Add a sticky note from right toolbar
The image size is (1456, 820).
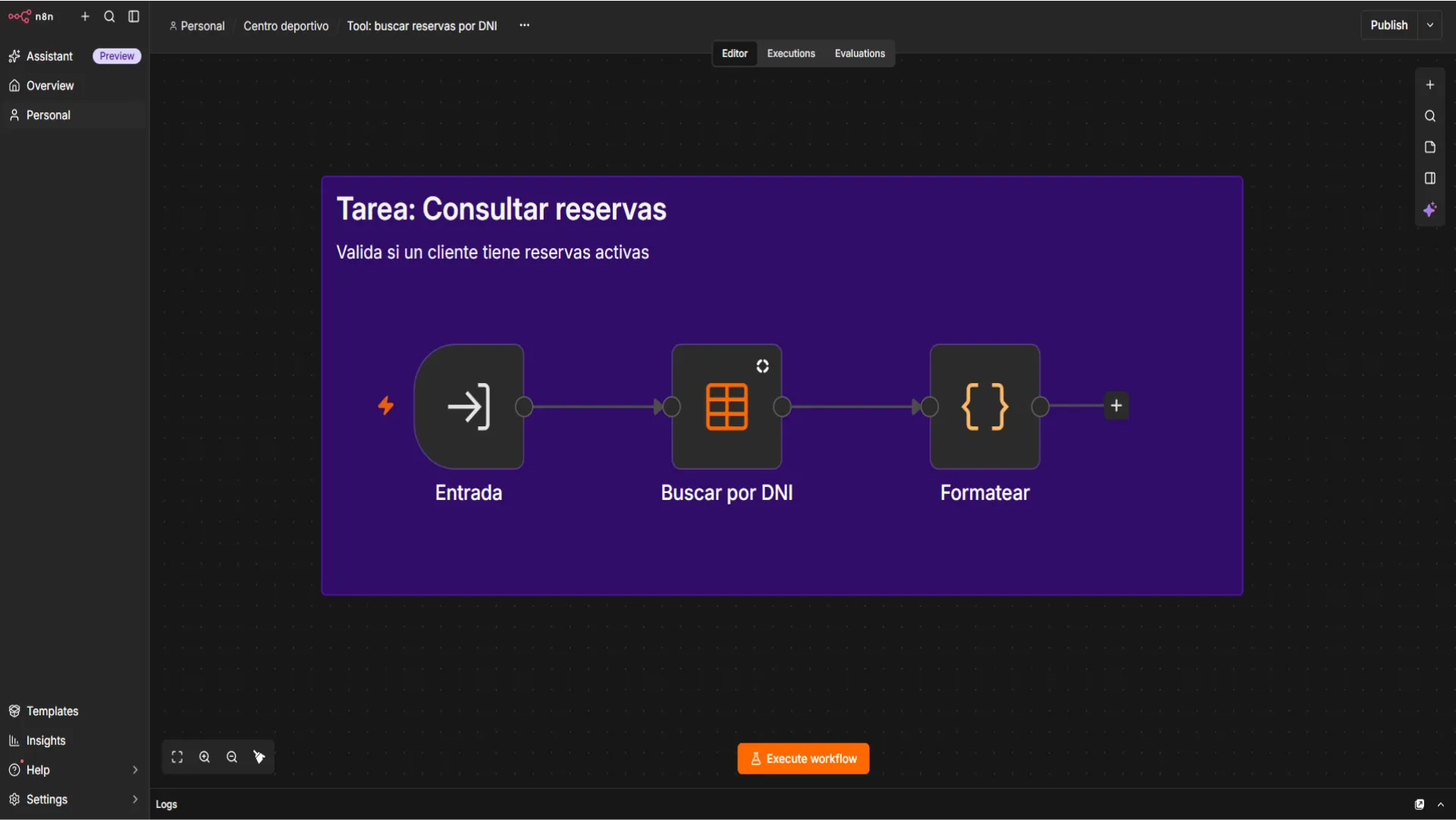1429,147
